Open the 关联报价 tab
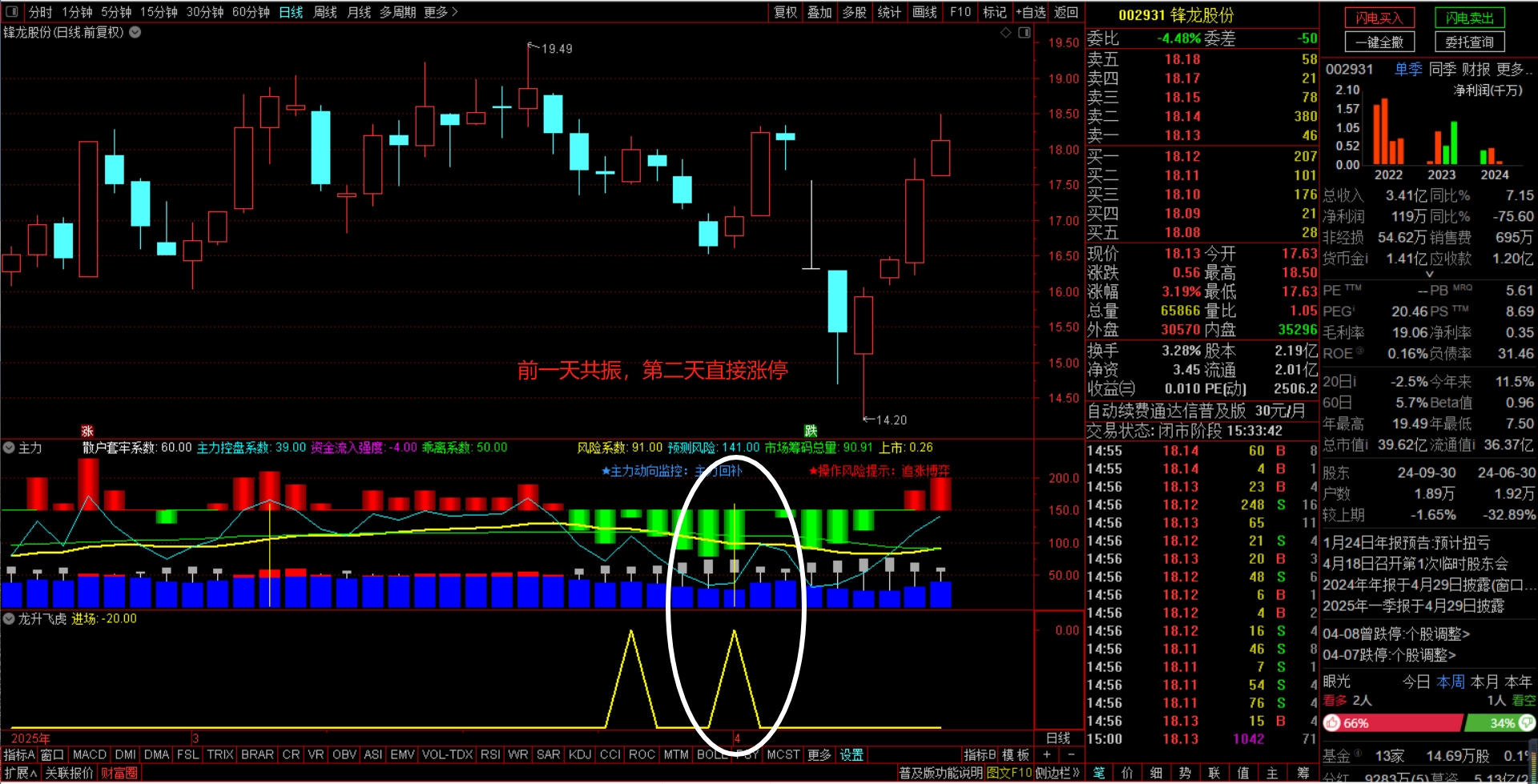Screen dimensions: 1538x784 point(69,774)
